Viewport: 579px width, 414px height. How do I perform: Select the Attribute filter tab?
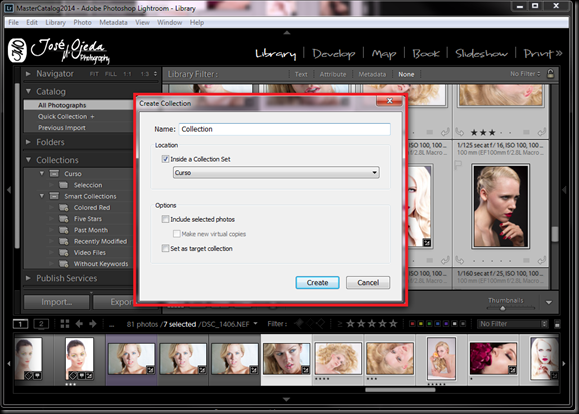(333, 74)
